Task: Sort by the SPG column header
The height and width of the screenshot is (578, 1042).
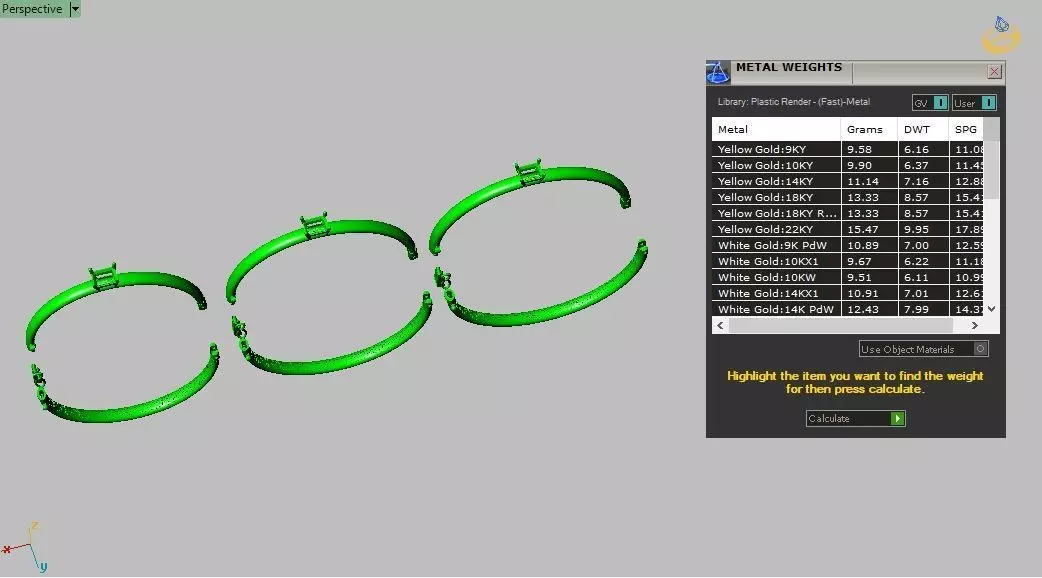Action: 966,130
